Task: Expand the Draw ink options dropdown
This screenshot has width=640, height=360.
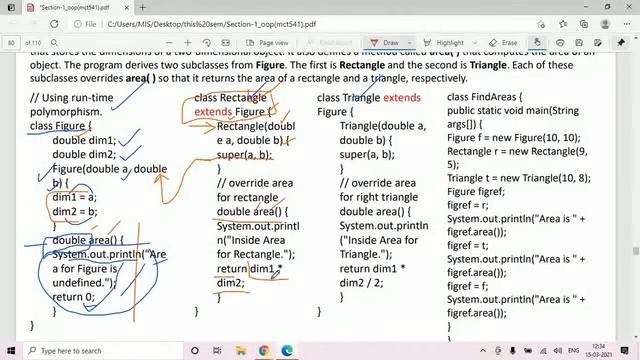Action: 409,42
